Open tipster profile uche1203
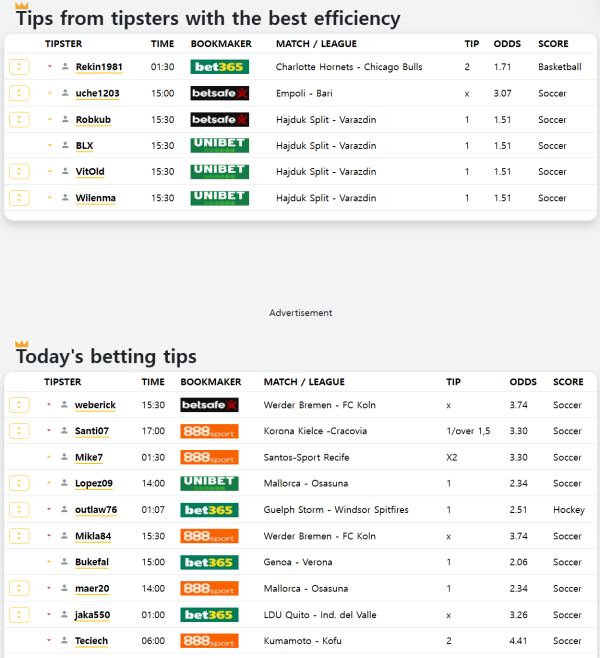The image size is (600, 658). point(97,93)
